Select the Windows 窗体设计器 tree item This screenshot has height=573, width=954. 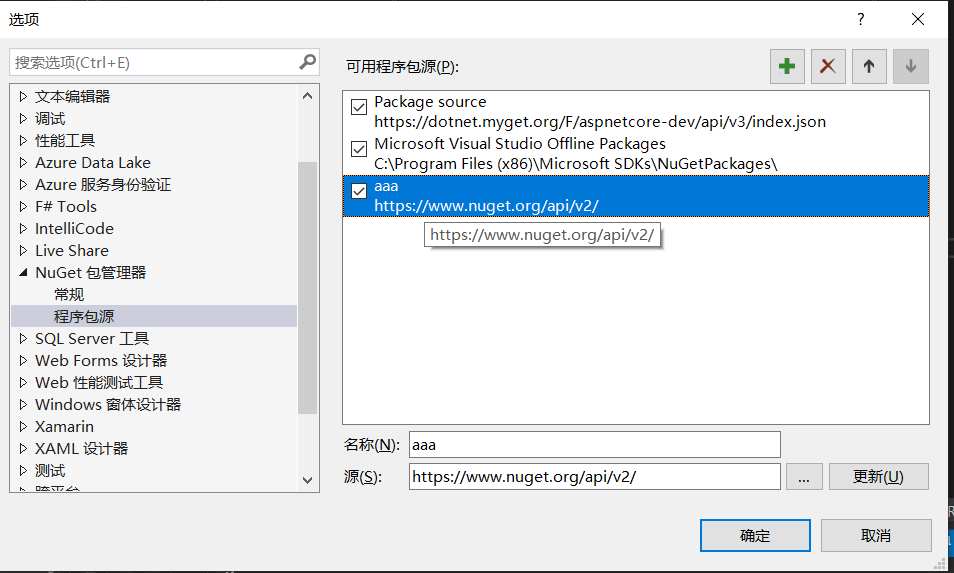(108, 405)
